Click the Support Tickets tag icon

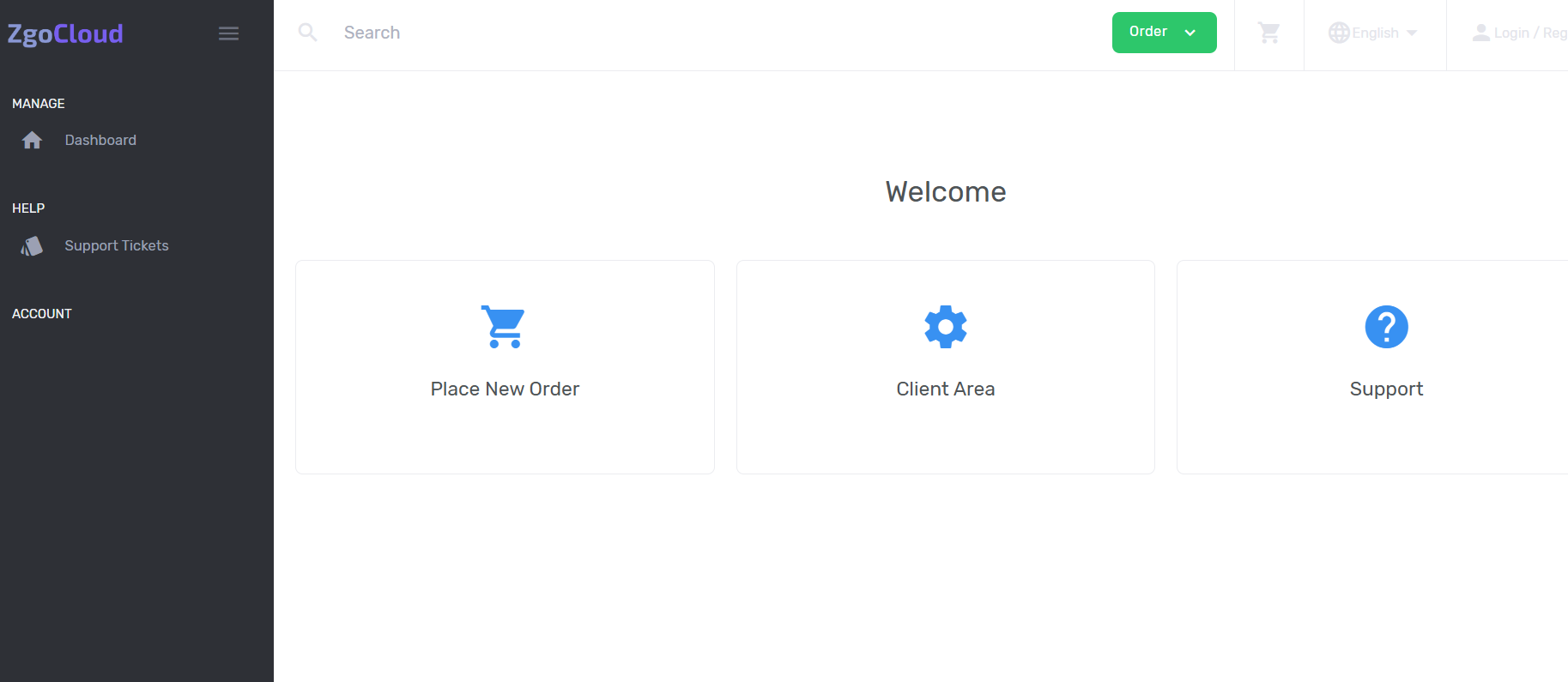[33, 246]
